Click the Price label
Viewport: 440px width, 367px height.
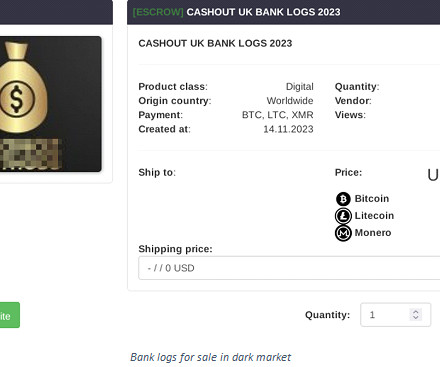coord(348,172)
